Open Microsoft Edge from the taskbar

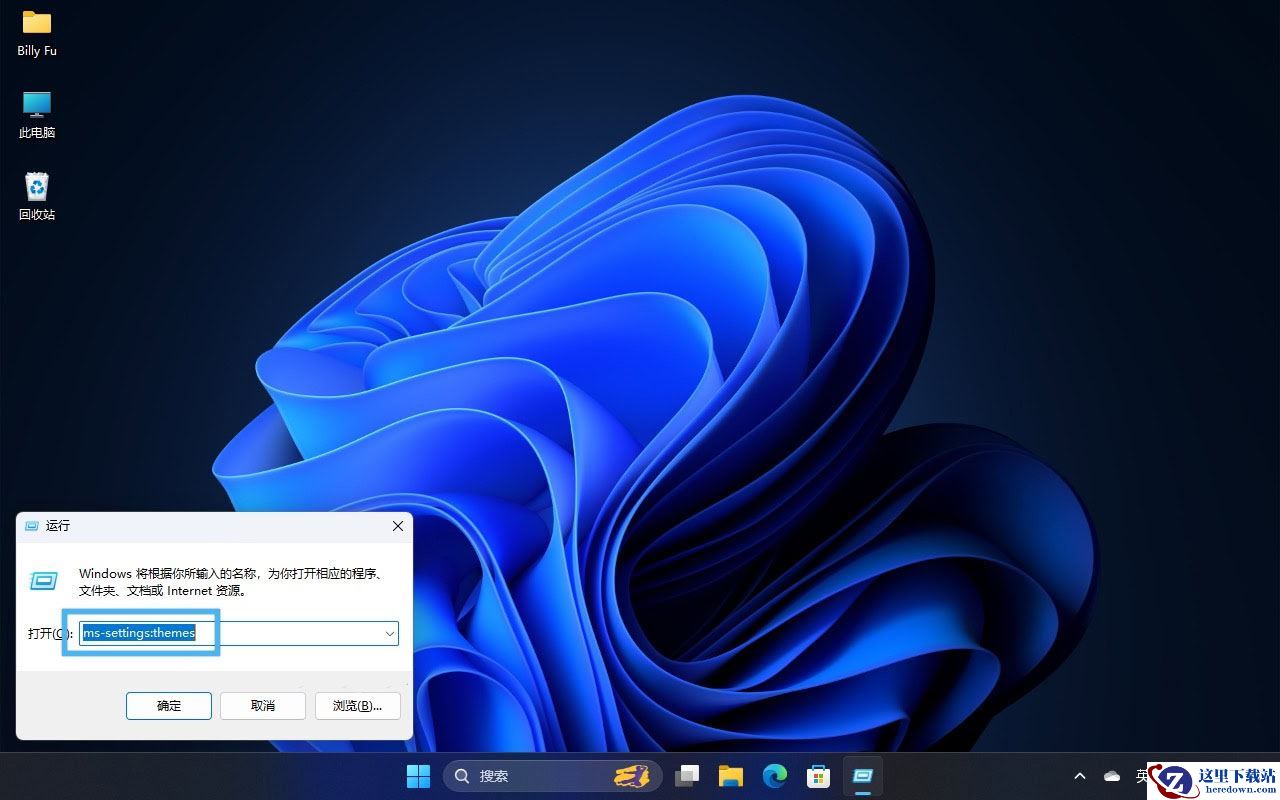(x=775, y=775)
